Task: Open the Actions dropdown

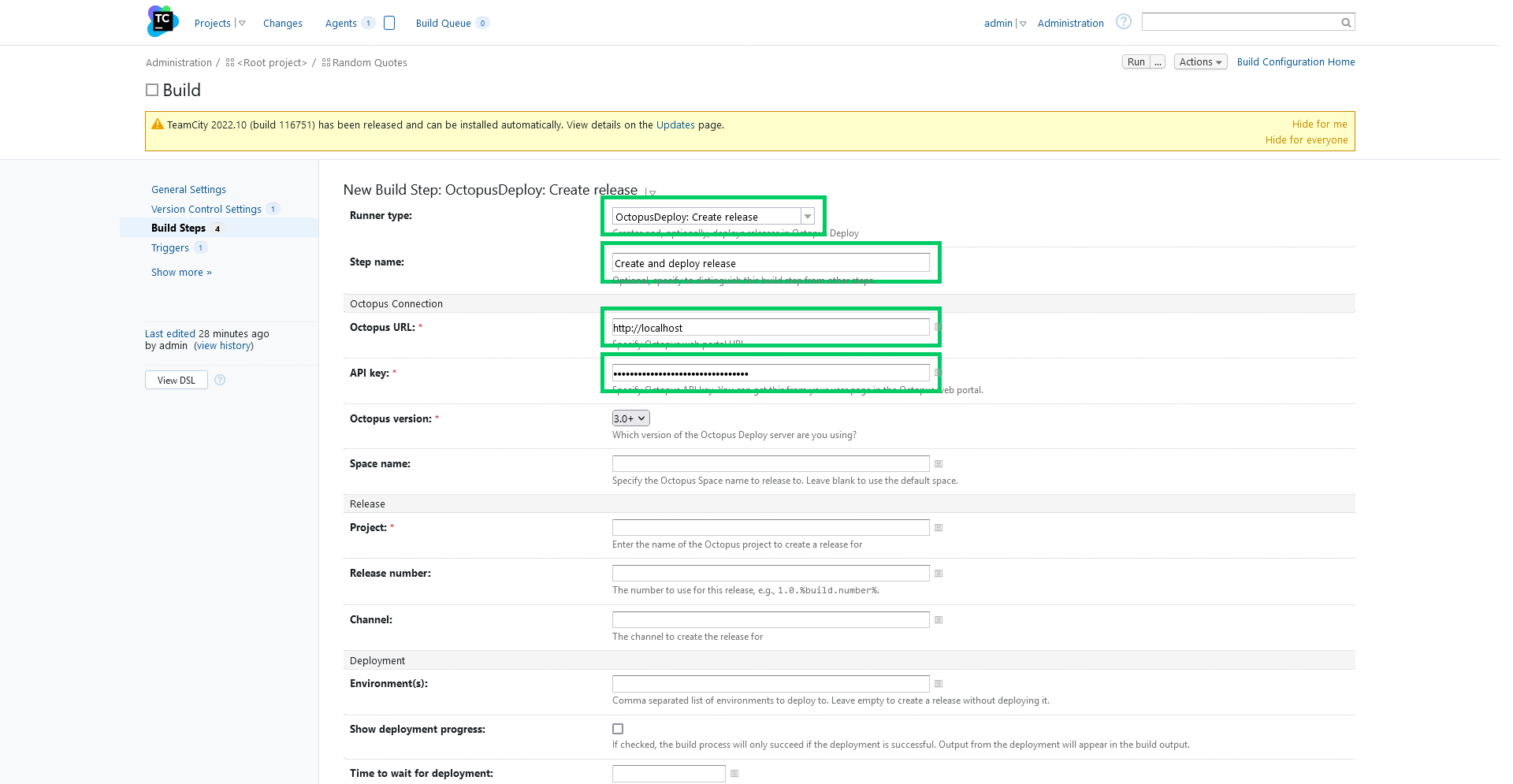Action: click(1200, 62)
